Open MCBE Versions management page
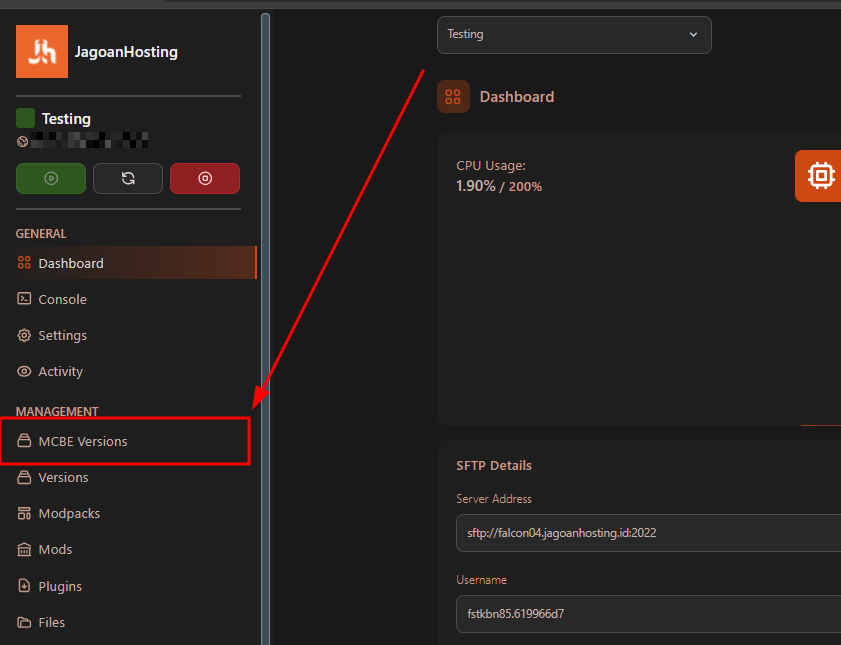The image size is (841, 645). [83, 441]
